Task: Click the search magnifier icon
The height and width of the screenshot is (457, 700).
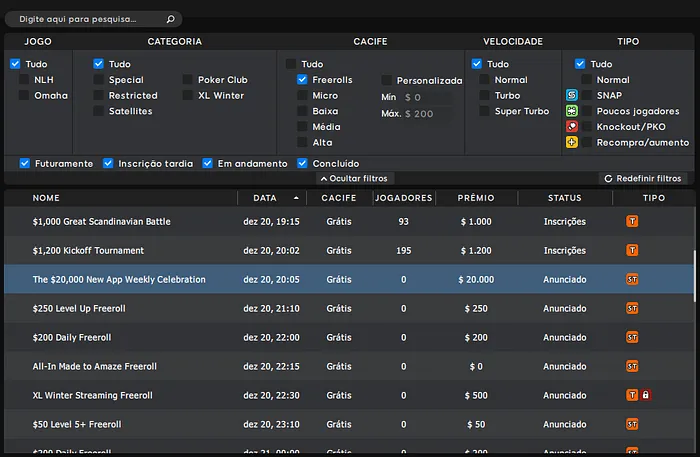Action: click(171, 19)
